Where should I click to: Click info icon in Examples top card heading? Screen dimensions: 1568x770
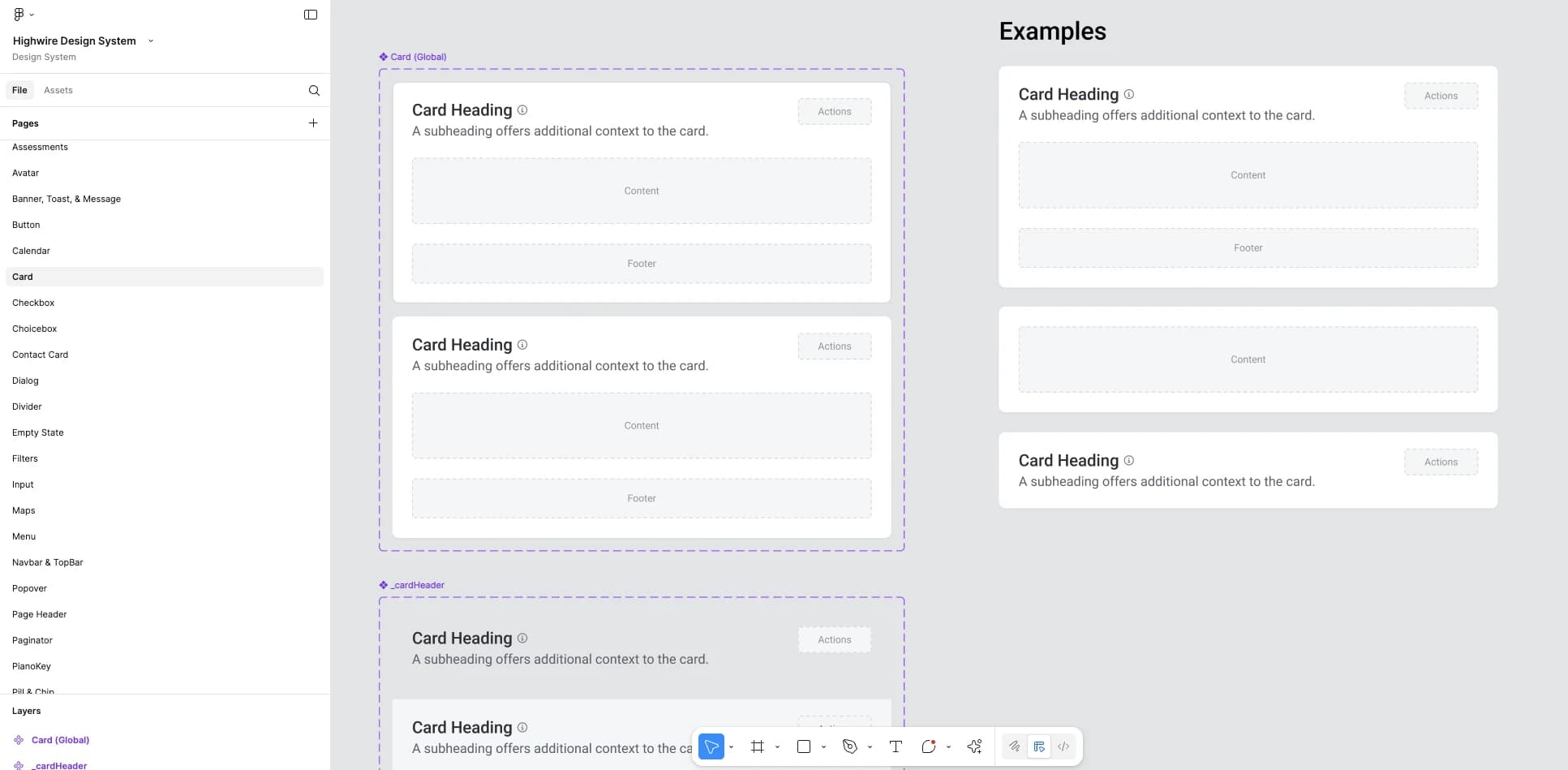coord(1128,94)
